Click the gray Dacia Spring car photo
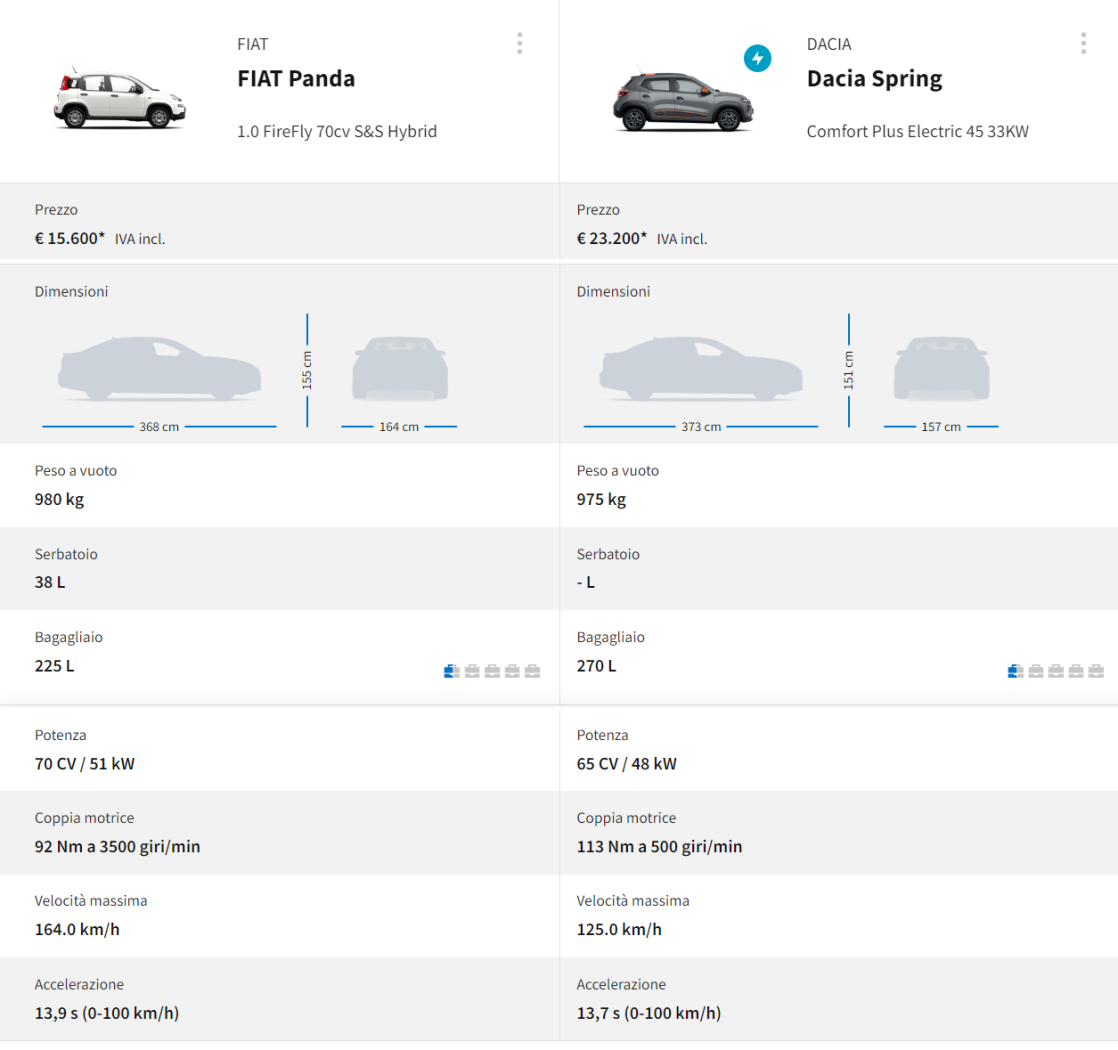Image resolution: width=1118 pixels, height=1050 pixels. (680, 101)
